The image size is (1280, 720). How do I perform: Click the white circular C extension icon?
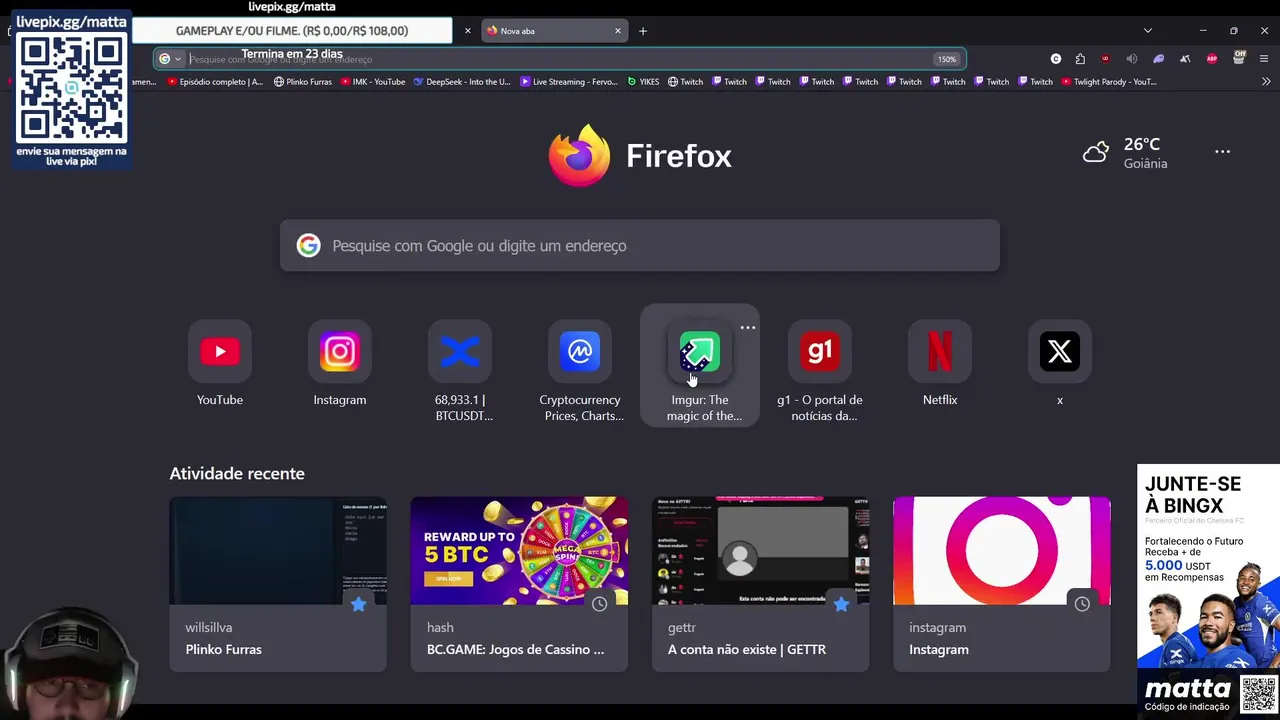click(1056, 59)
